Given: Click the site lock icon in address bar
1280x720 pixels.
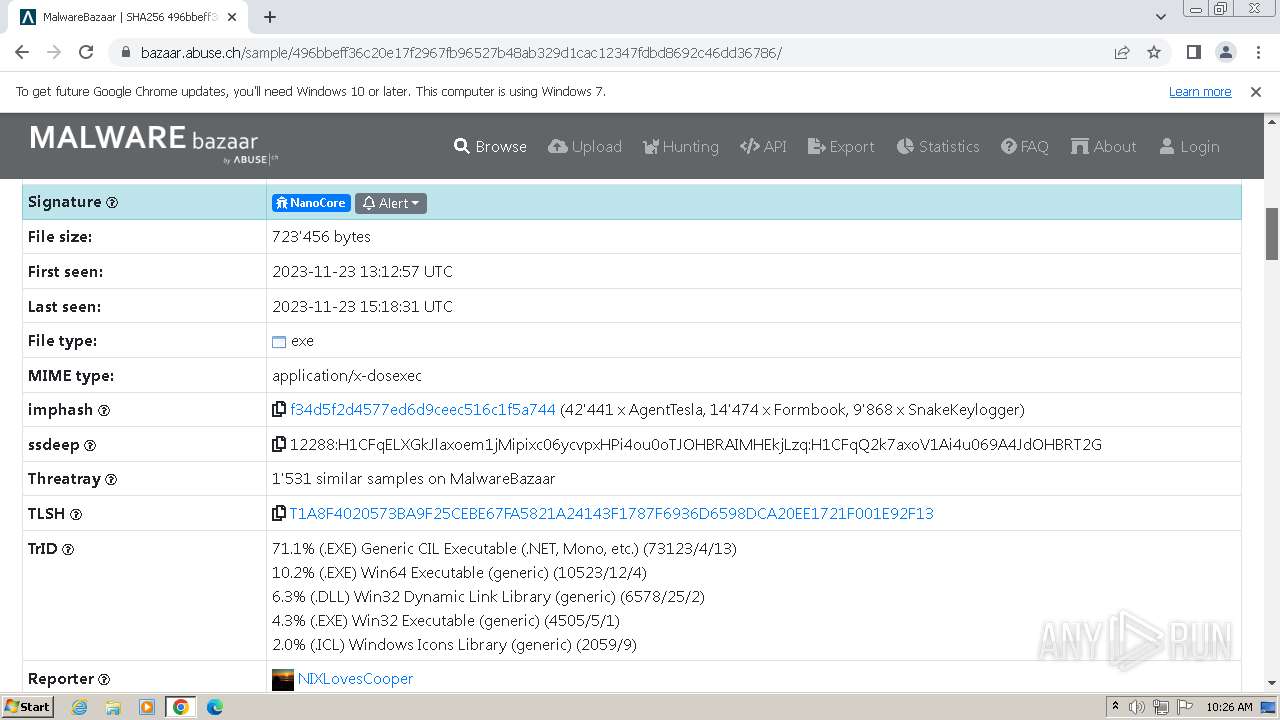Looking at the screenshot, I should coord(126,53).
